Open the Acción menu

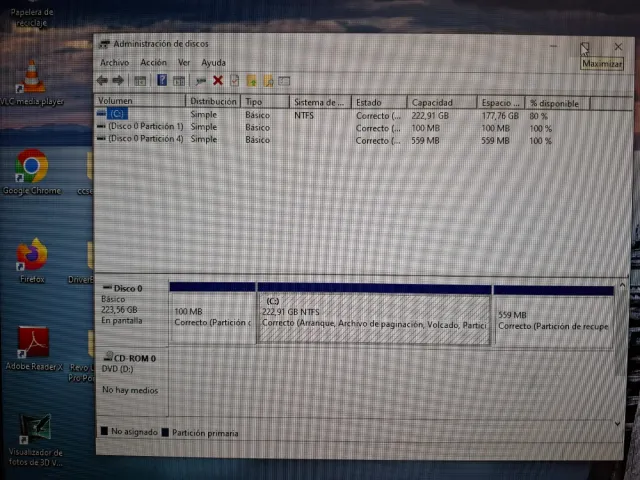(153, 62)
